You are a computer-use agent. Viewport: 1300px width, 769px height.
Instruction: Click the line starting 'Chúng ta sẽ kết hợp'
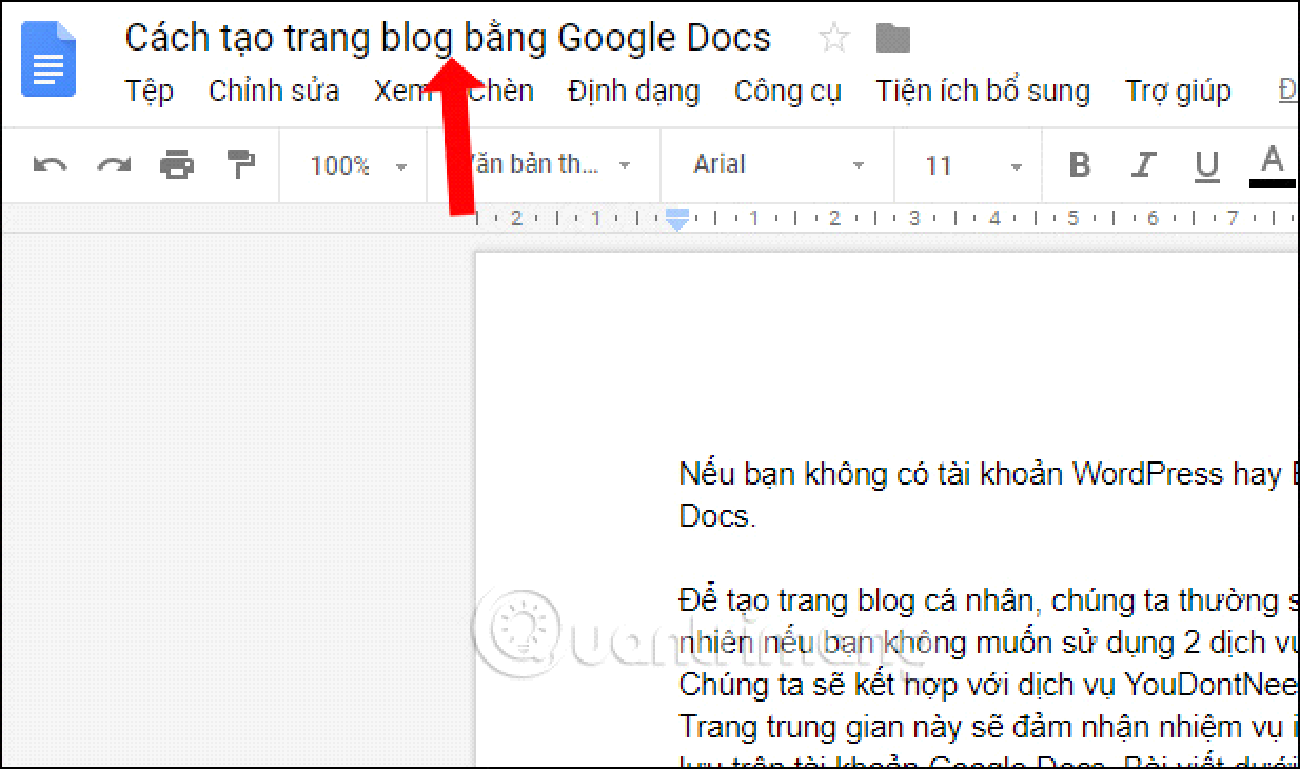[x=989, y=684]
